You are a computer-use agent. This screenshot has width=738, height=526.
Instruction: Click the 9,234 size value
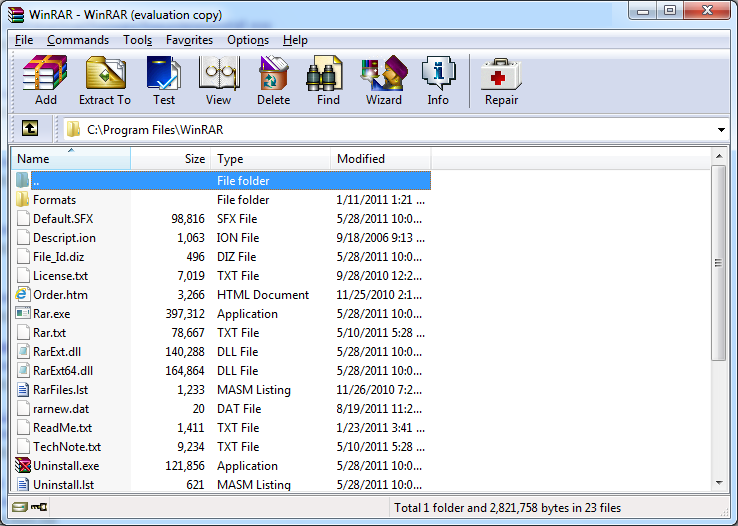[191, 446]
